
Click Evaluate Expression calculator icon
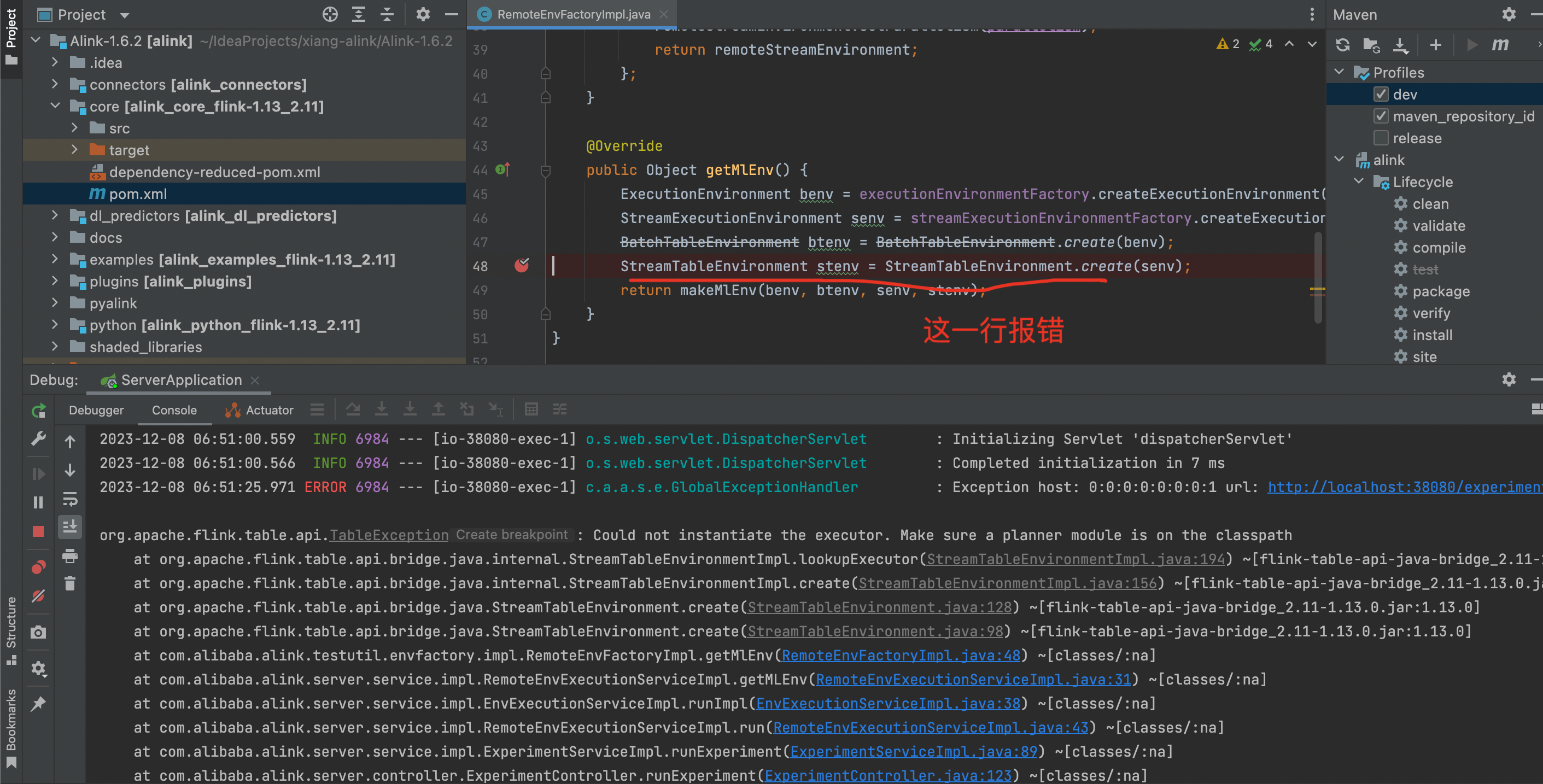pyautogui.click(x=531, y=409)
